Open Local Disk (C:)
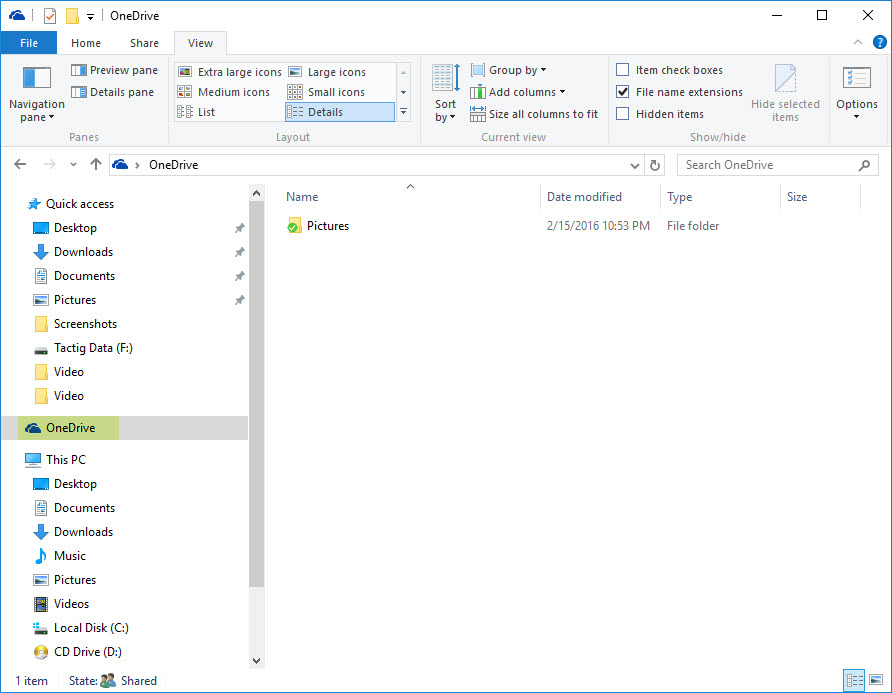This screenshot has height=693, width=892. point(91,628)
